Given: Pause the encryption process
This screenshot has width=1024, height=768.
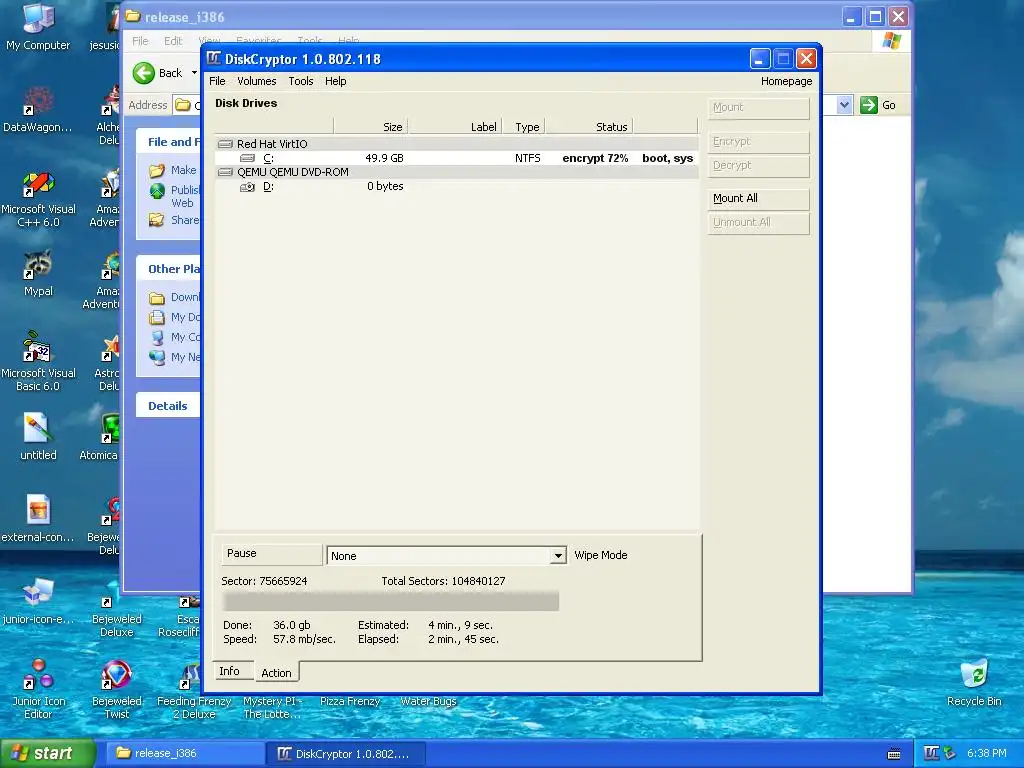Looking at the screenshot, I should tap(272, 554).
